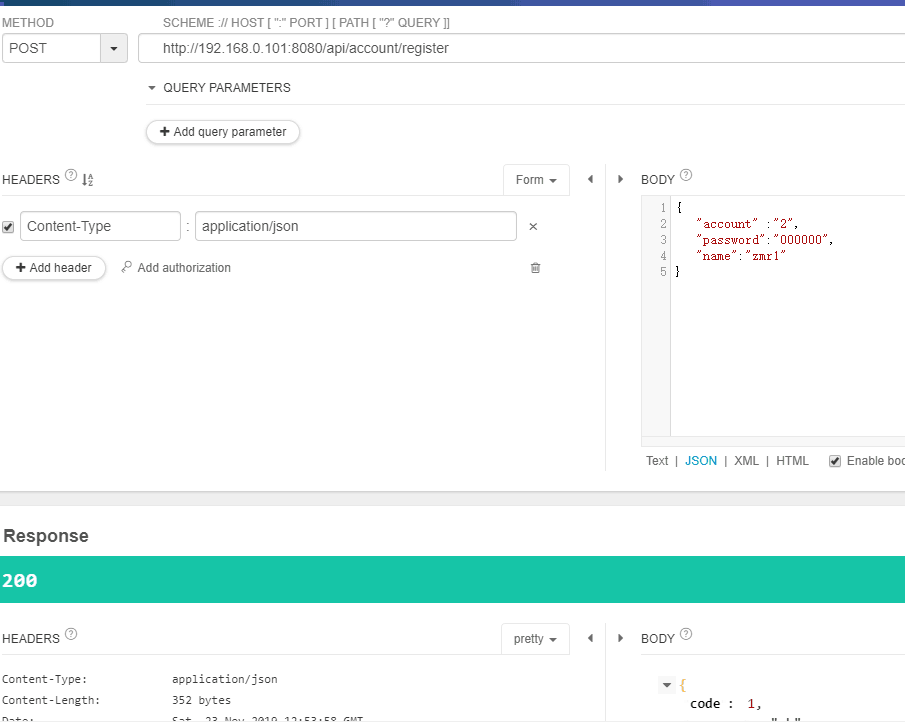Click the response headers help icon
This screenshot has height=722, width=905.
pyautogui.click(x=71, y=634)
